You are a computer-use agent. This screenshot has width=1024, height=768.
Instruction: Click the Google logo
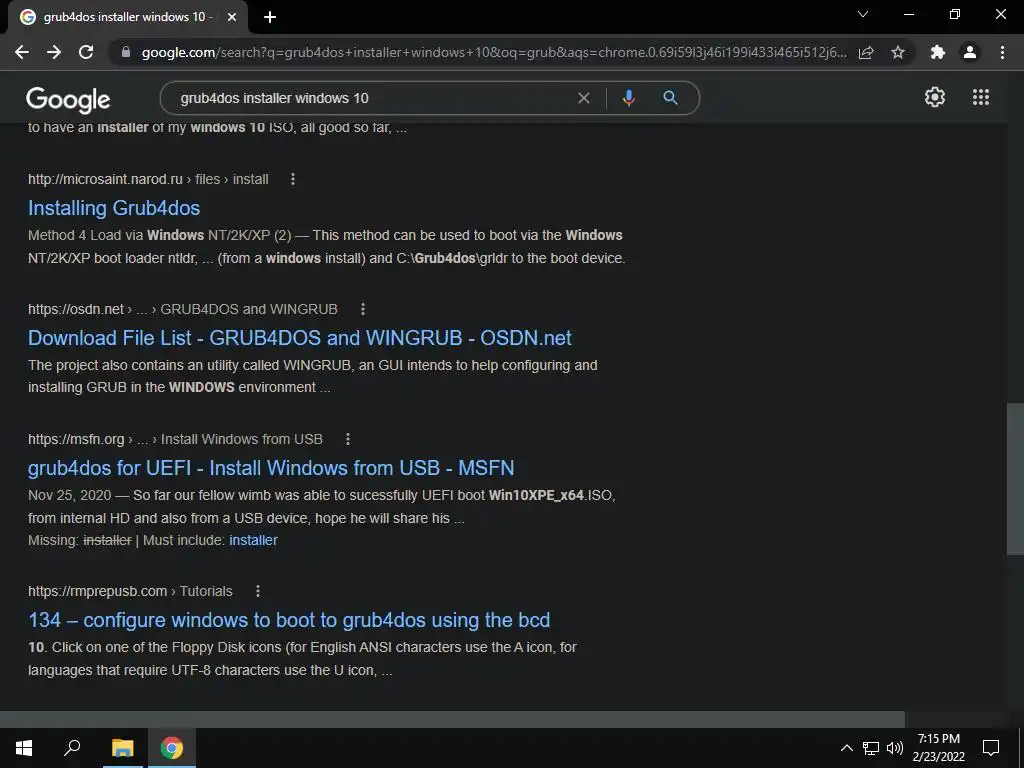(68, 99)
